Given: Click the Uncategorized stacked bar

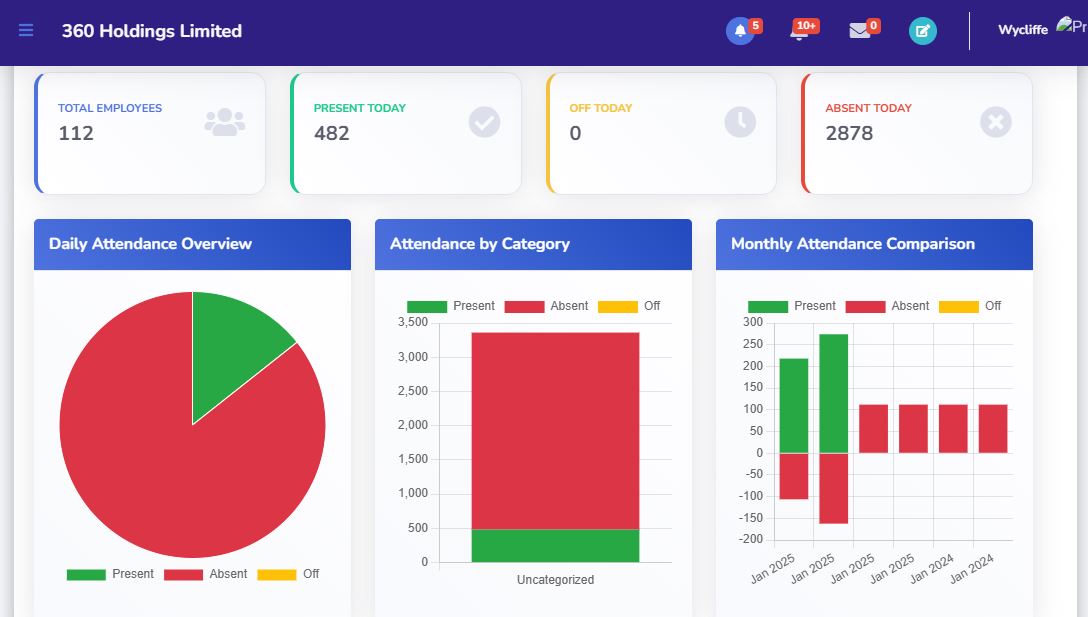Looking at the screenshot, I should 555,450.
